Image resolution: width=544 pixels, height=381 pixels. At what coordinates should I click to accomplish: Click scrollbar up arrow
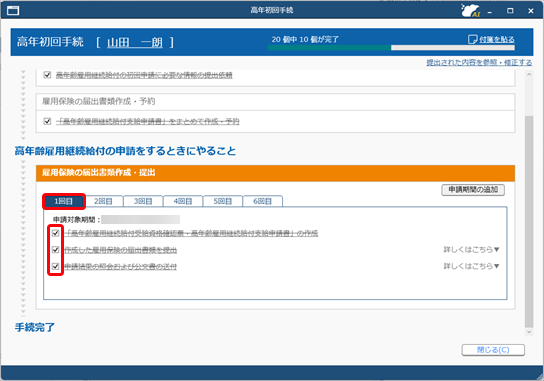[529, 74]
